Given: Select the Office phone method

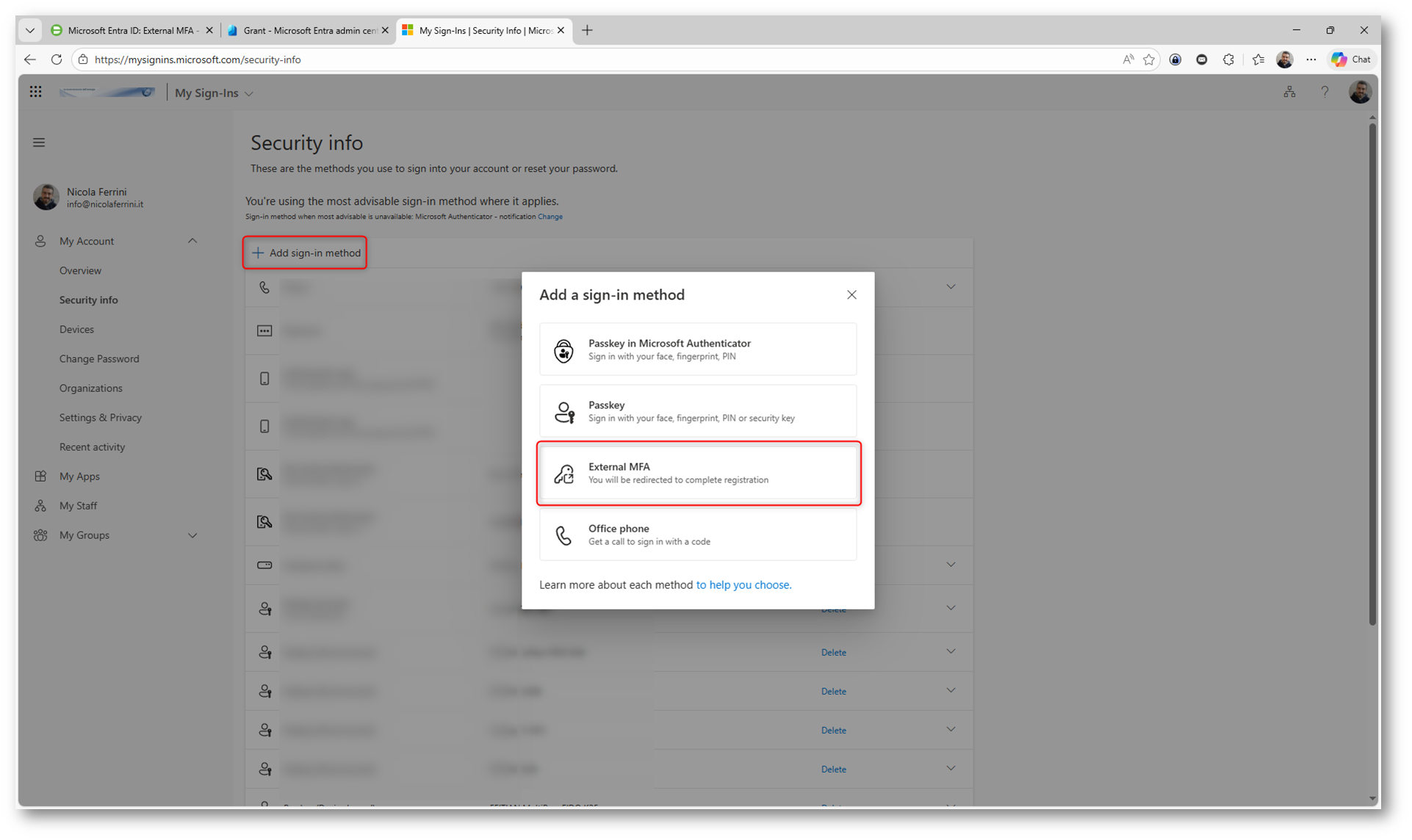Looking at the screenshot, I should click(x=697, y=535).
